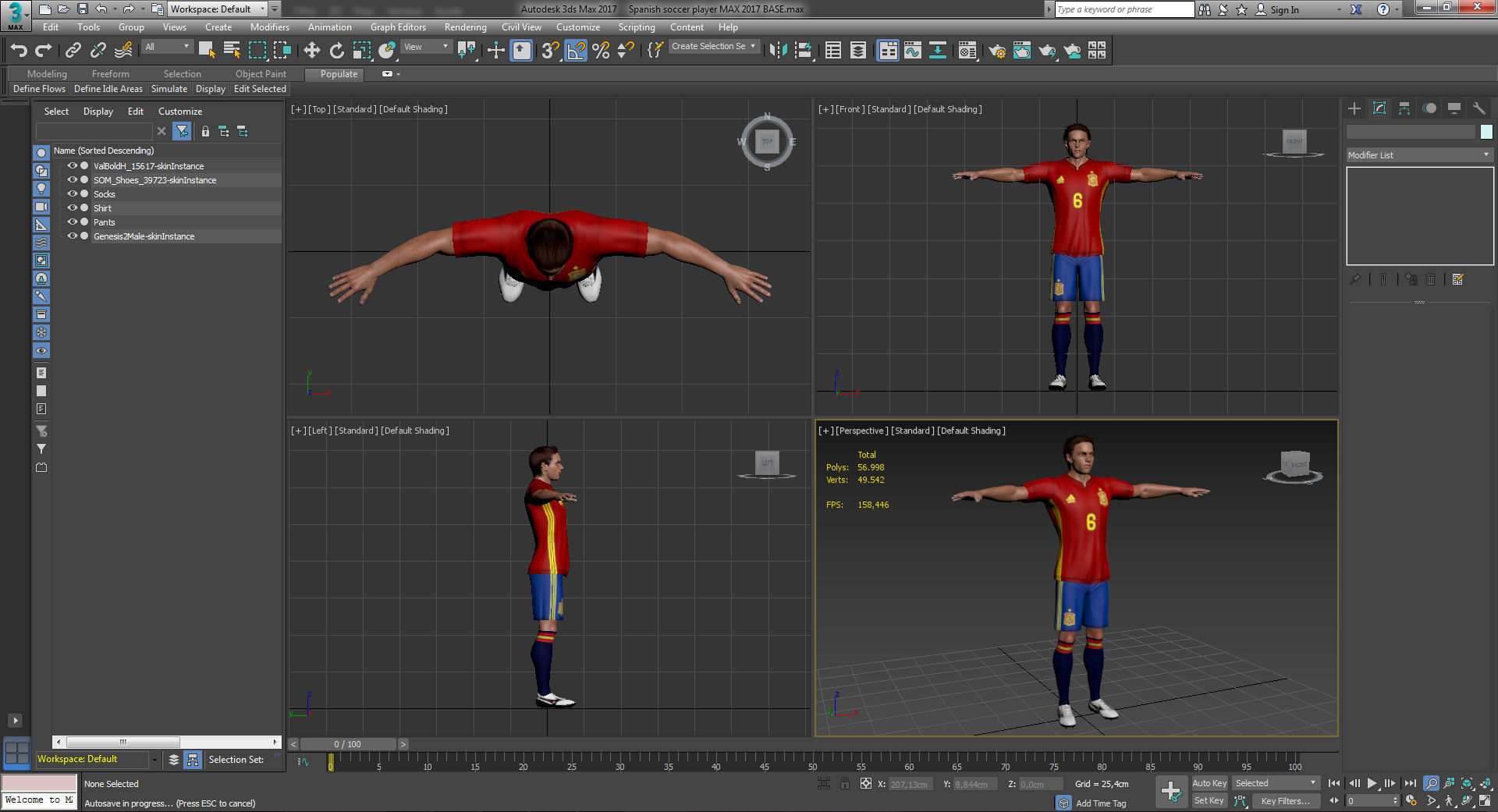The image size is (1498, 812).
Task: Click the Define Flows ribbon button
Action: tap(40, 89)
